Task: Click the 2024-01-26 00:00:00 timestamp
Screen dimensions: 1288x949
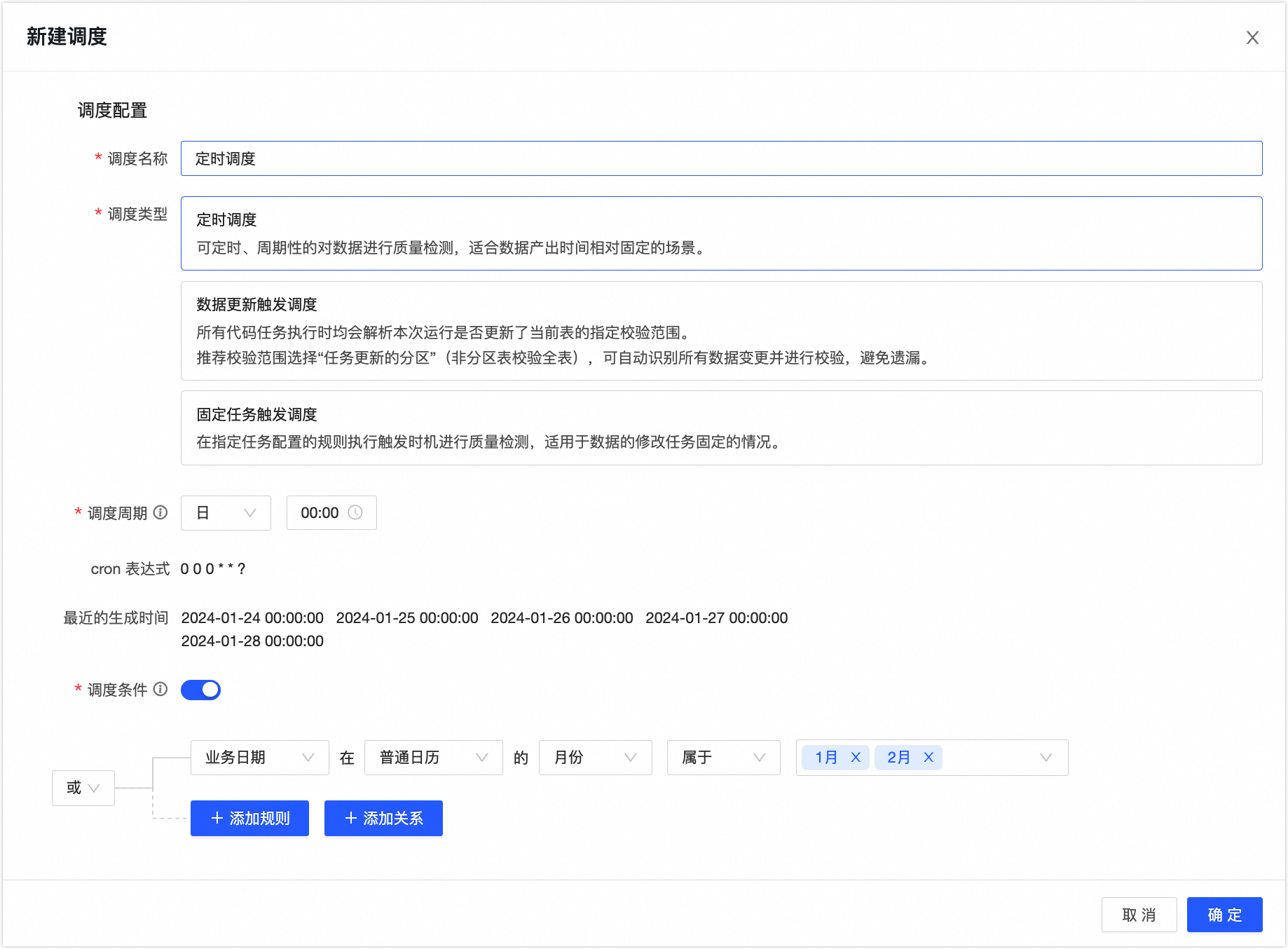Action: pyautogui.click(x=562, y=617)
